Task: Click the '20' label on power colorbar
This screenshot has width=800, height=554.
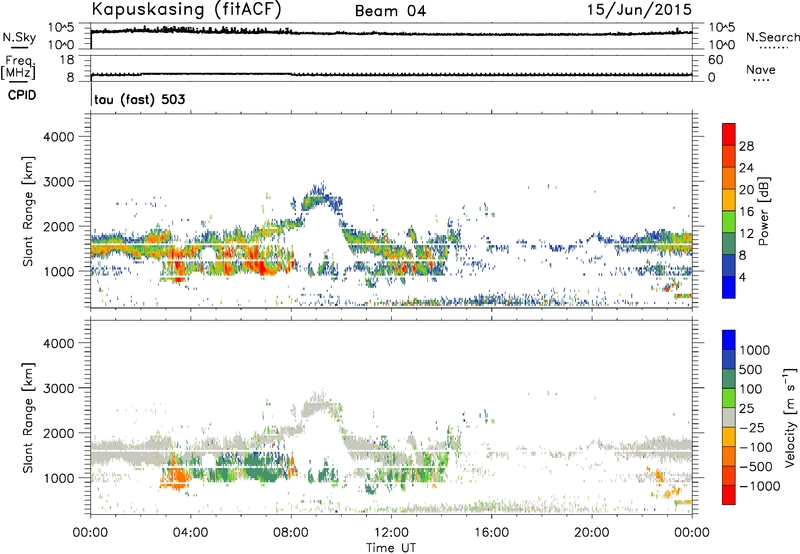Action: pos(746,190)
